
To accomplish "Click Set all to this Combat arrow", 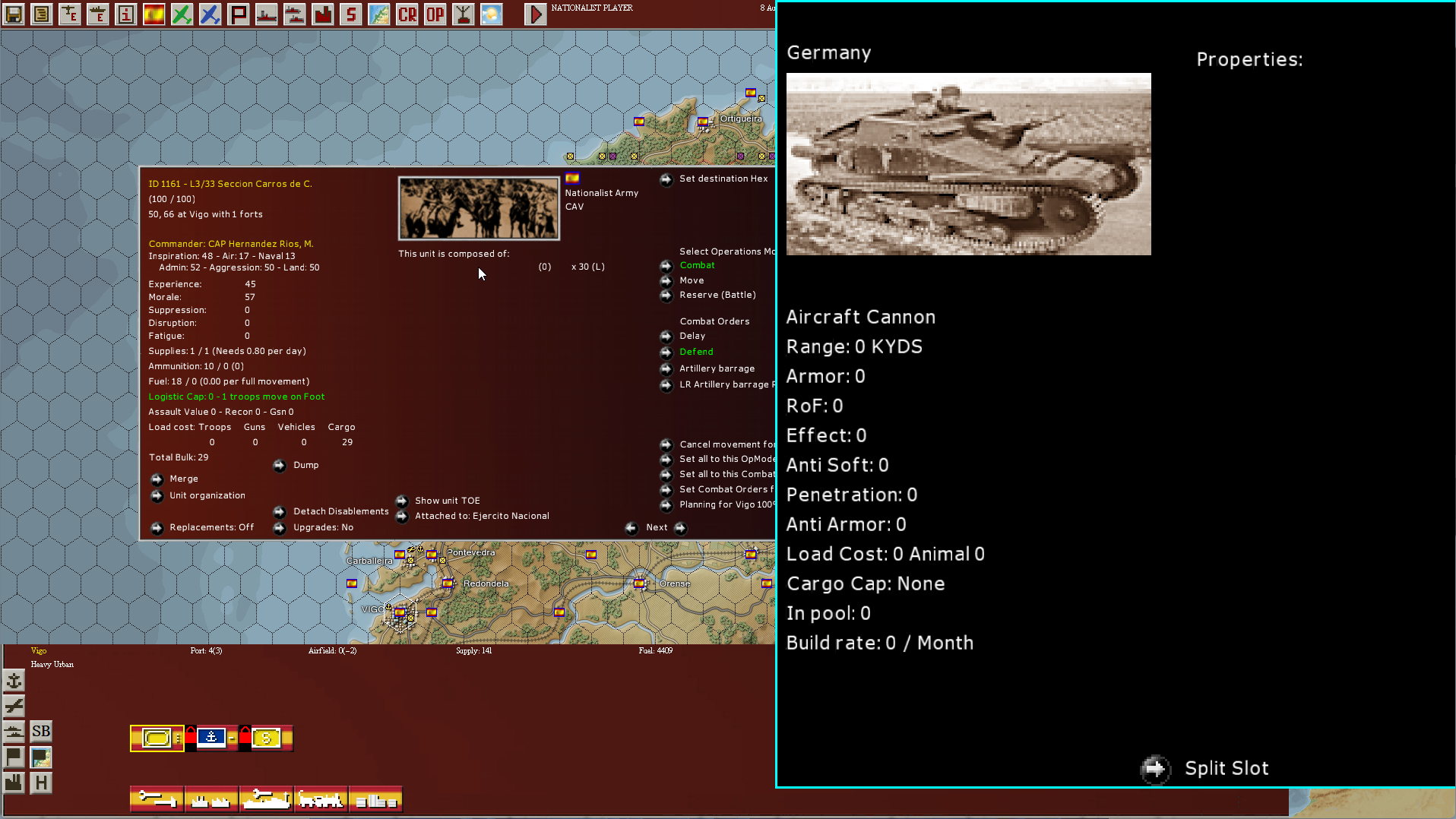I will point(666,475).
